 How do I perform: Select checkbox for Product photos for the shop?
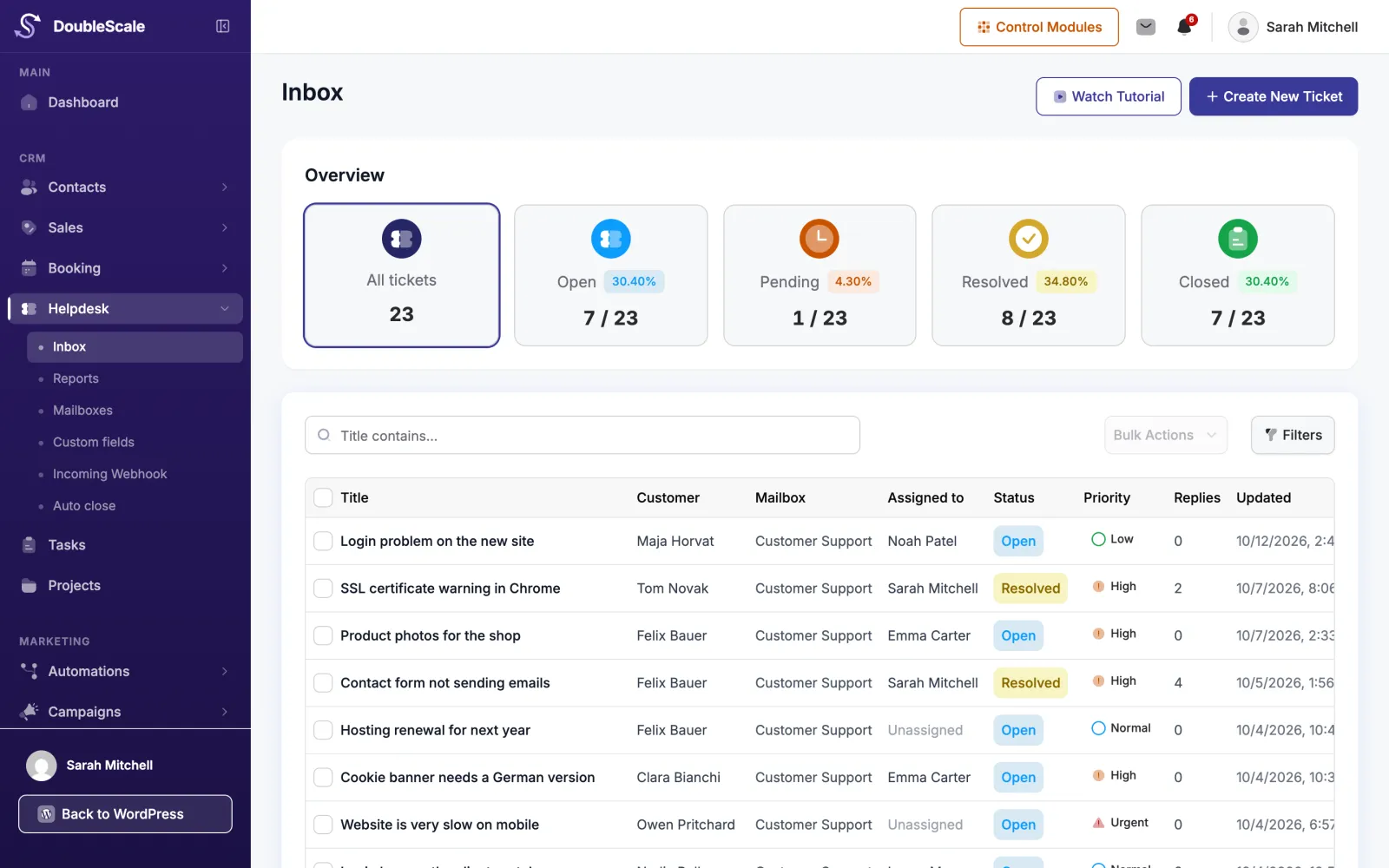[x=323, y=635]
